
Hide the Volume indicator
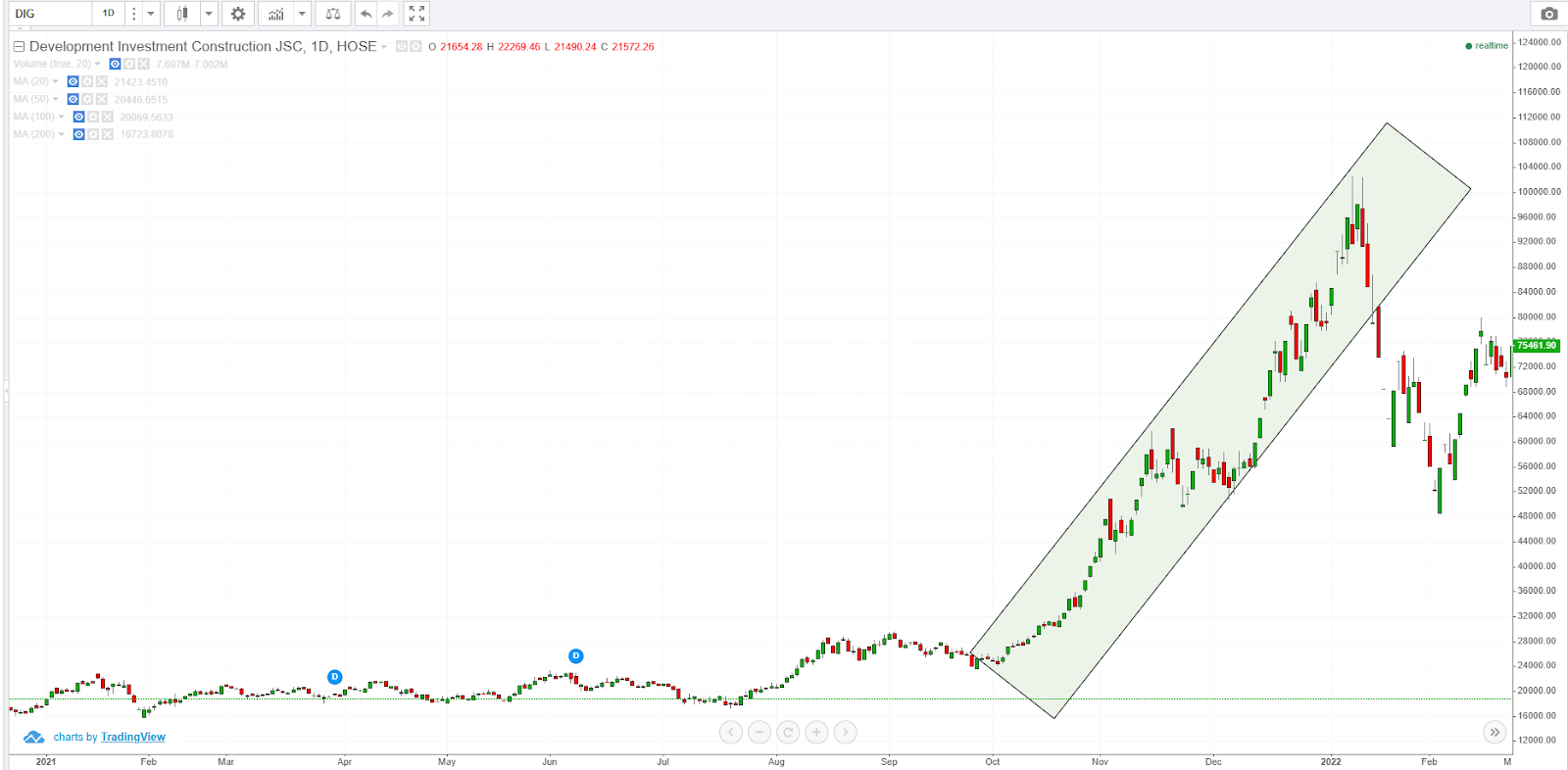coord(115,64)
